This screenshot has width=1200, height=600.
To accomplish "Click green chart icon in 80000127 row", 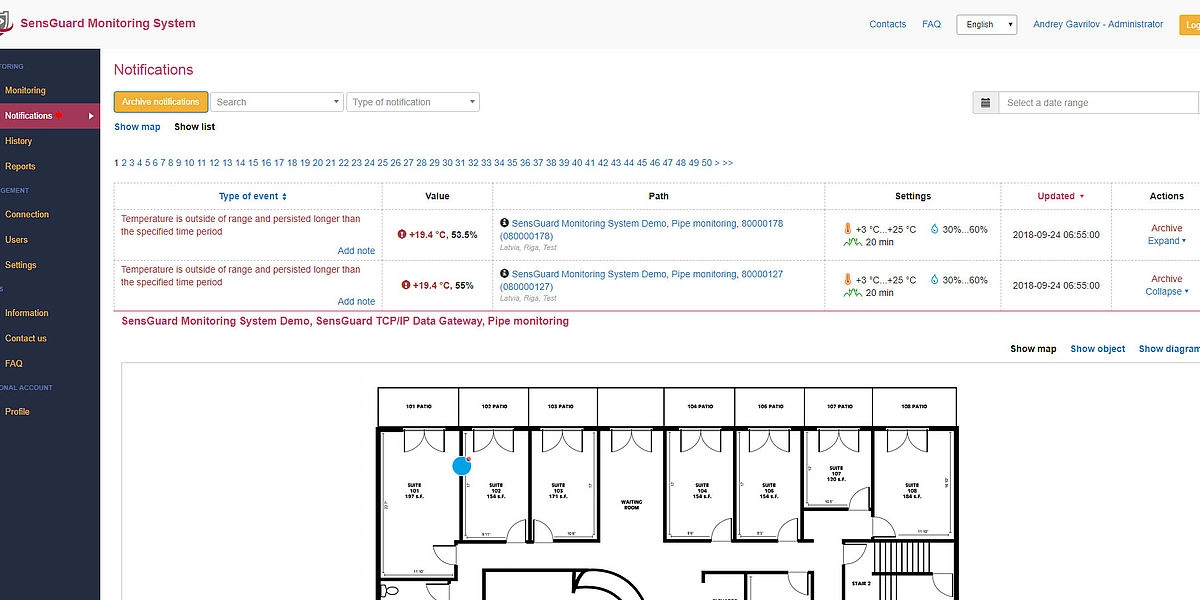I will pos(852,293).
